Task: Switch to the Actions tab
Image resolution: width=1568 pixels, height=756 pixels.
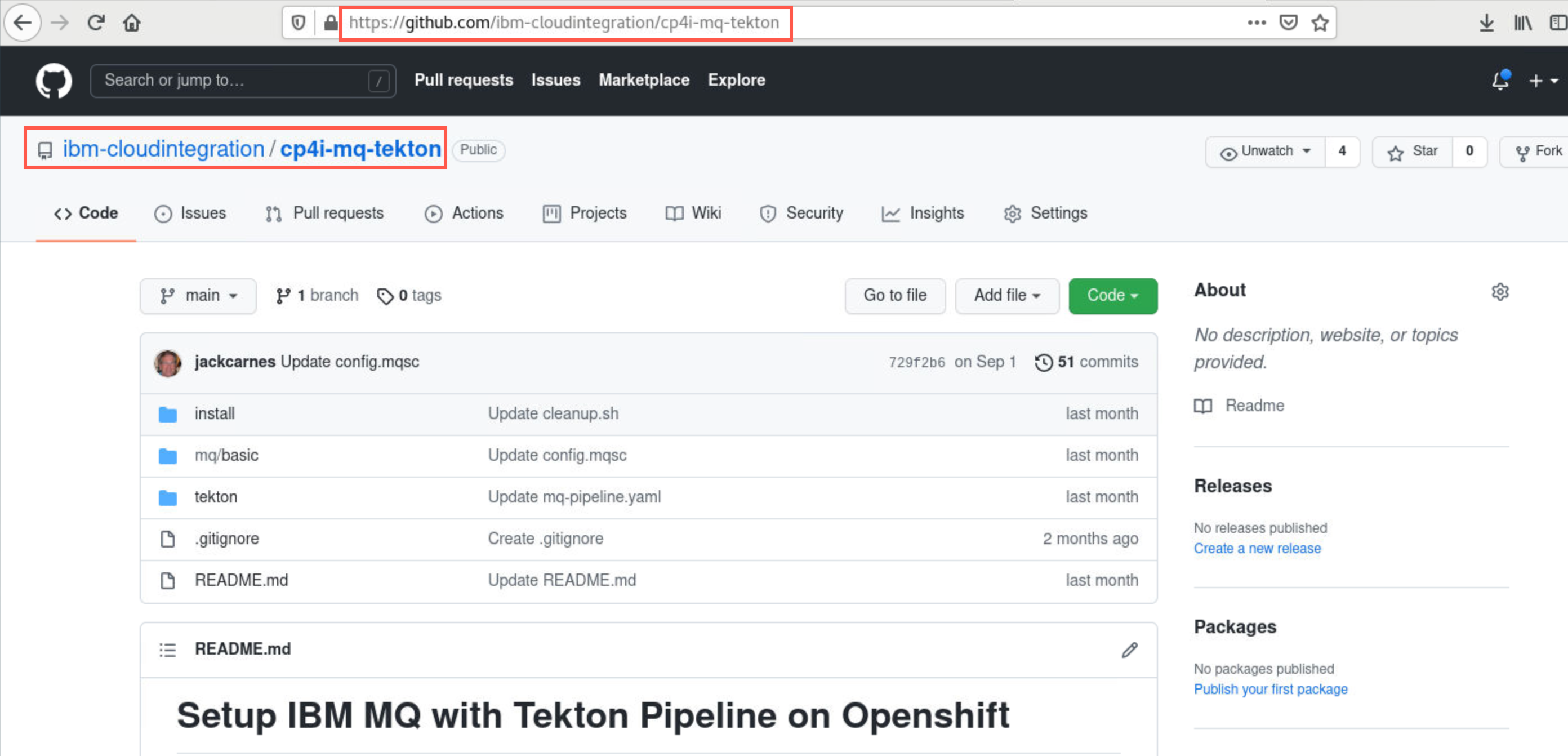Action: point(464,213)
